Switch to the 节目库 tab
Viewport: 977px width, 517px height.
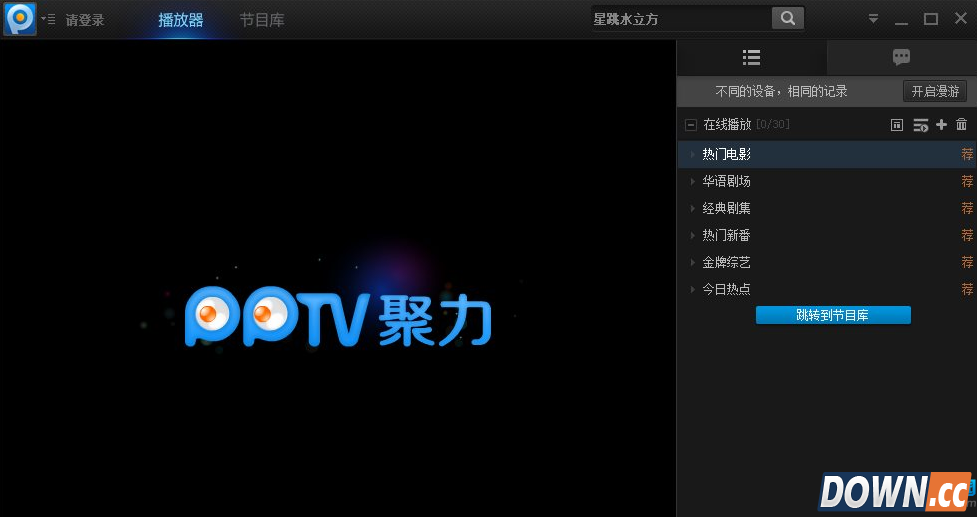[x=262, y=20]
